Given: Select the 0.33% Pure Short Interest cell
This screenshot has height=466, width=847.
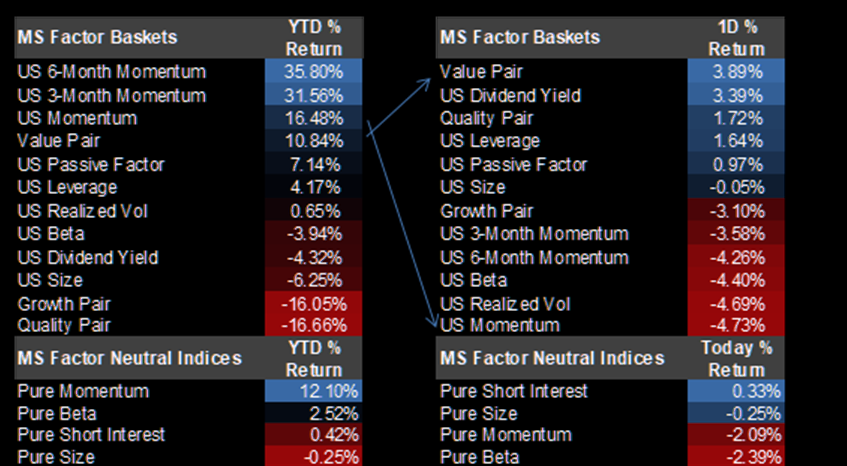Looking at the screenshot, I should [x=736, y=391].
